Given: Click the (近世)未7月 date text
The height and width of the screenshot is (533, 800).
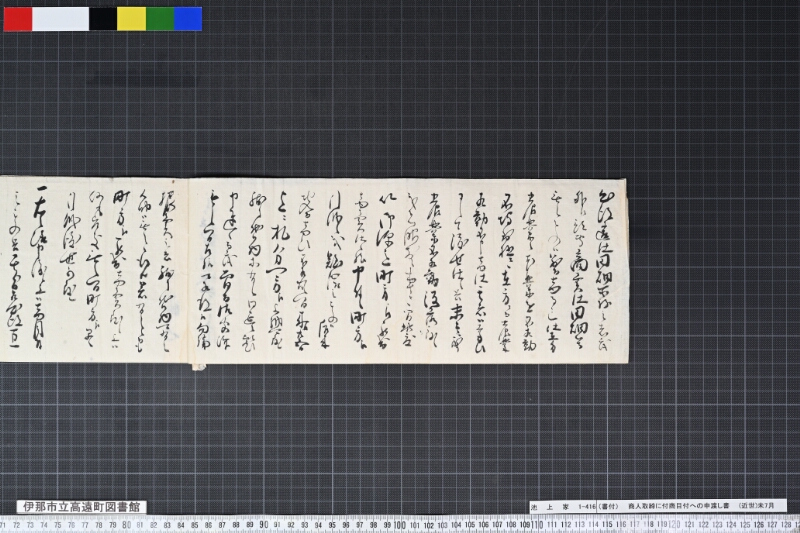Looking at the screenshot, I should pos(757,506).
